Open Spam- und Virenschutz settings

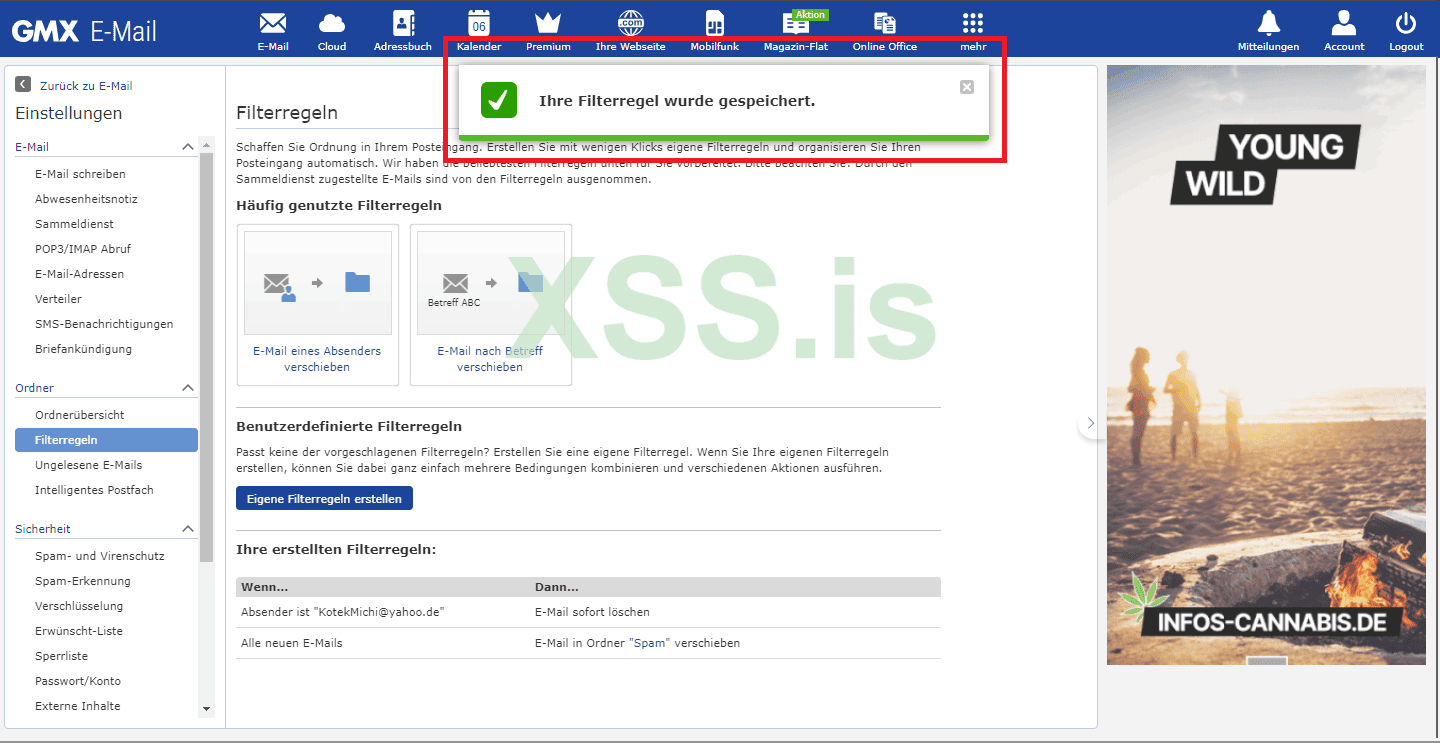pos(100,556)
